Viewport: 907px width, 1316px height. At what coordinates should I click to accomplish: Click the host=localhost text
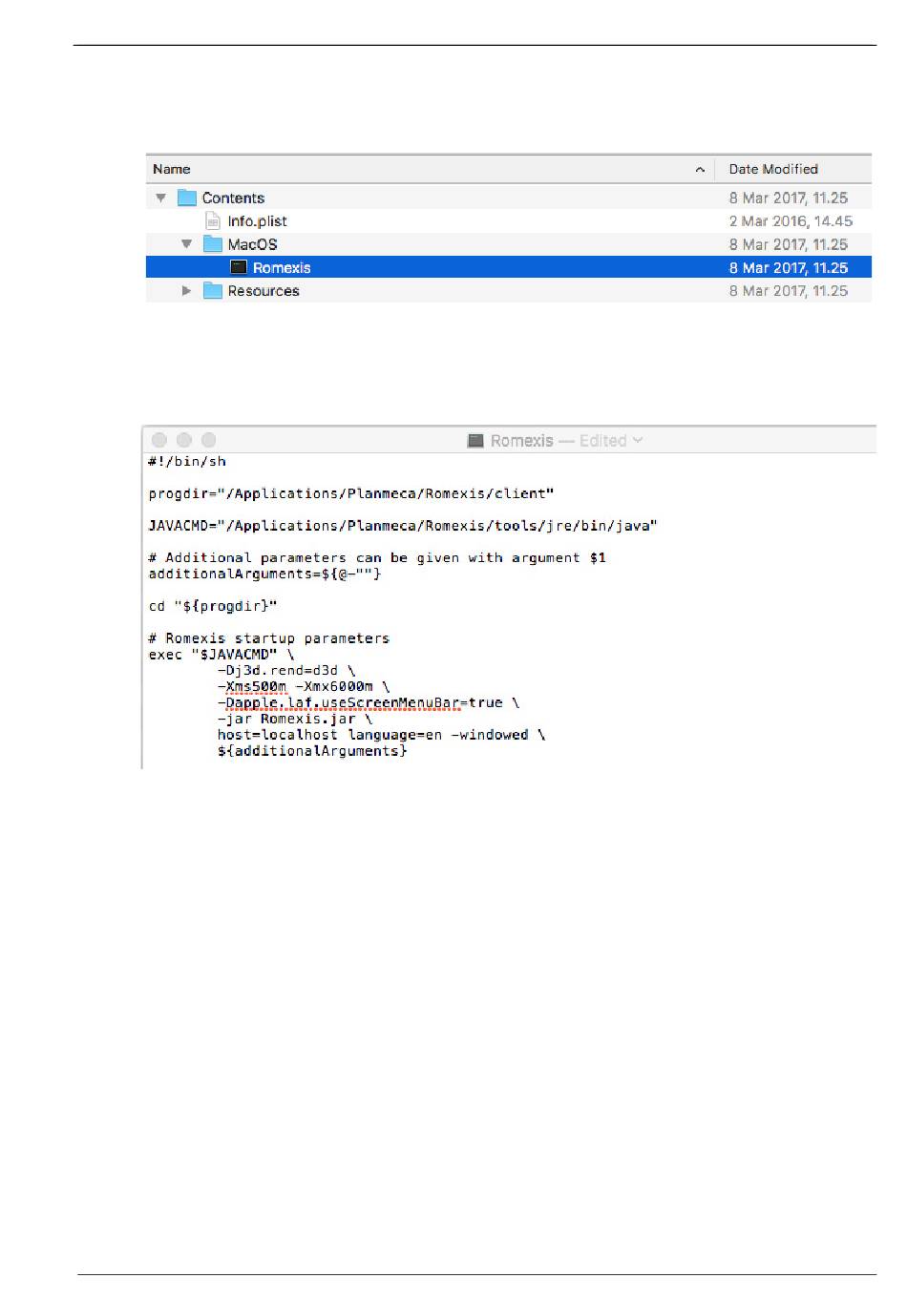pyautogui.click(x=277, y=736)
